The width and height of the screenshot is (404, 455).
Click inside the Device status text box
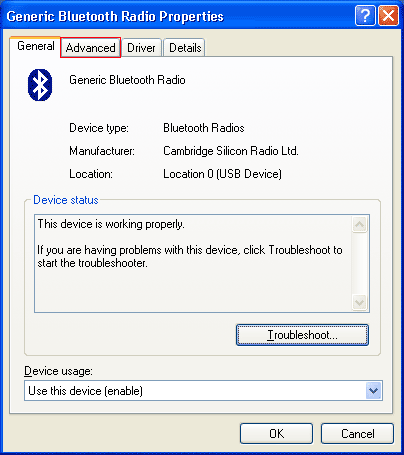193,263
